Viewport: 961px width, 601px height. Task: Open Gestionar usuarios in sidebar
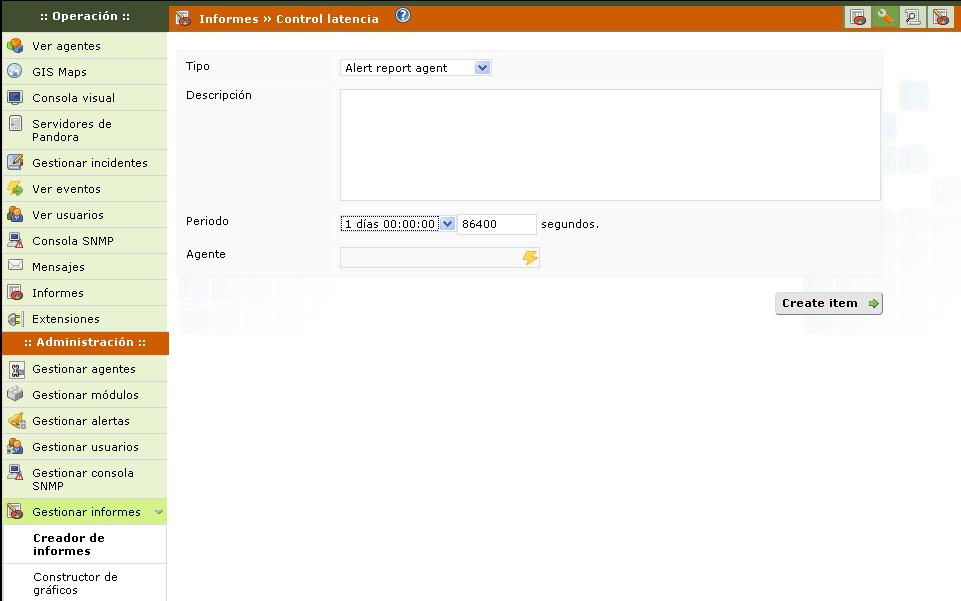point(85,447)
